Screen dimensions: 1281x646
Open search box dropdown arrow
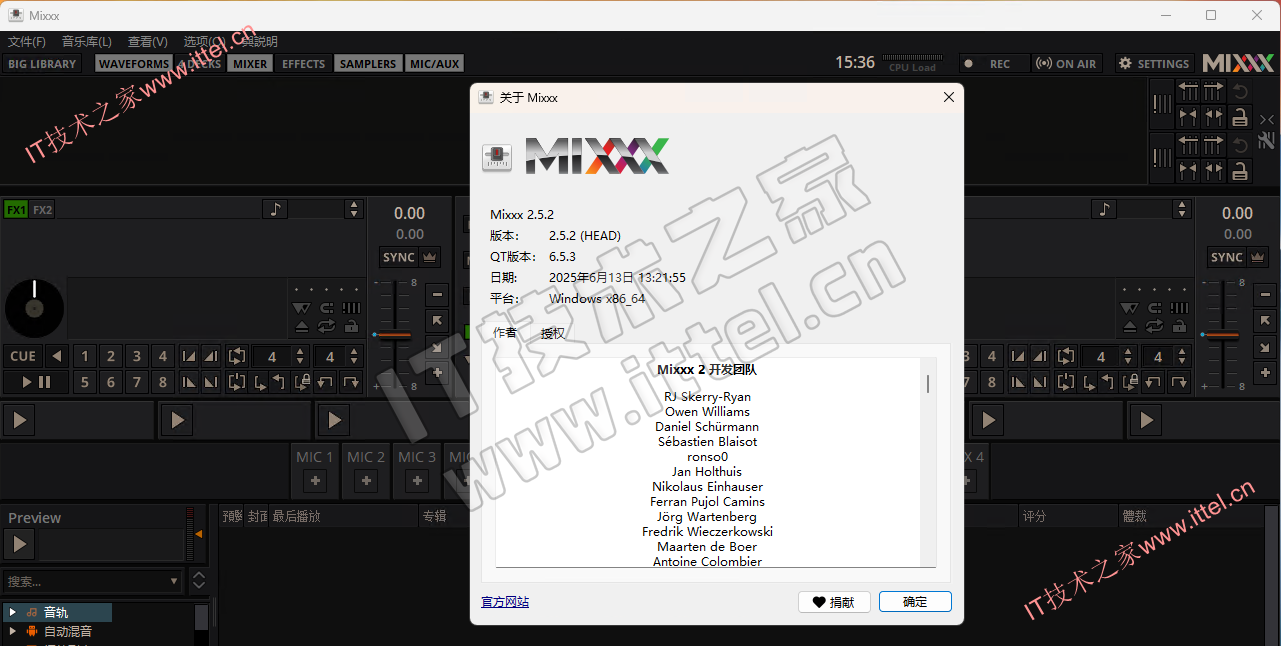173,581
